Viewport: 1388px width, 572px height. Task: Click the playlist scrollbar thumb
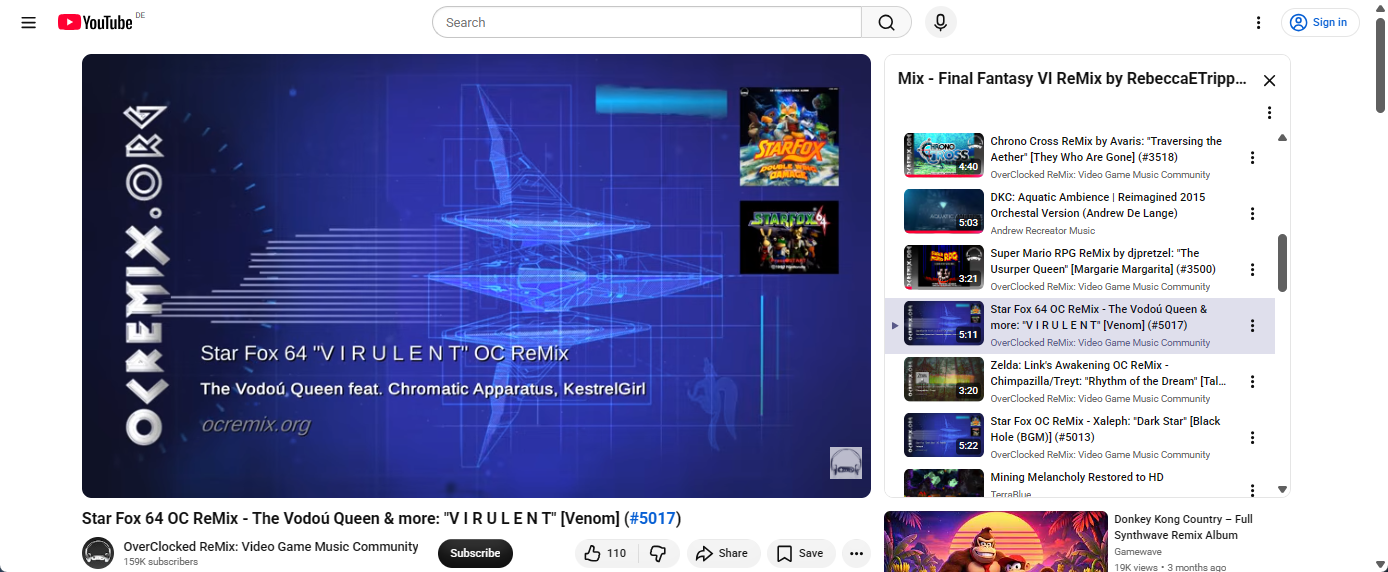(1282, 263)
